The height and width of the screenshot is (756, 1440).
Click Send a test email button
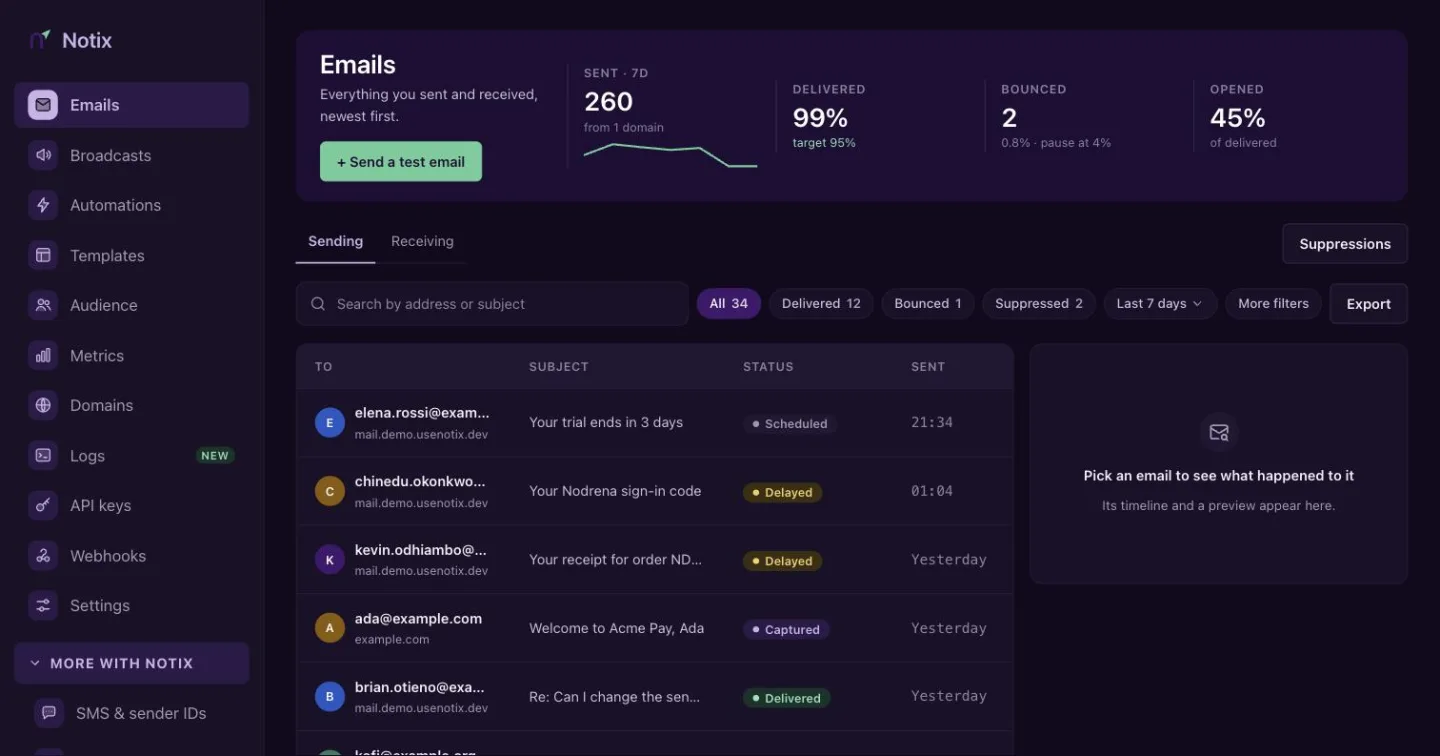(x=401, y=162)
